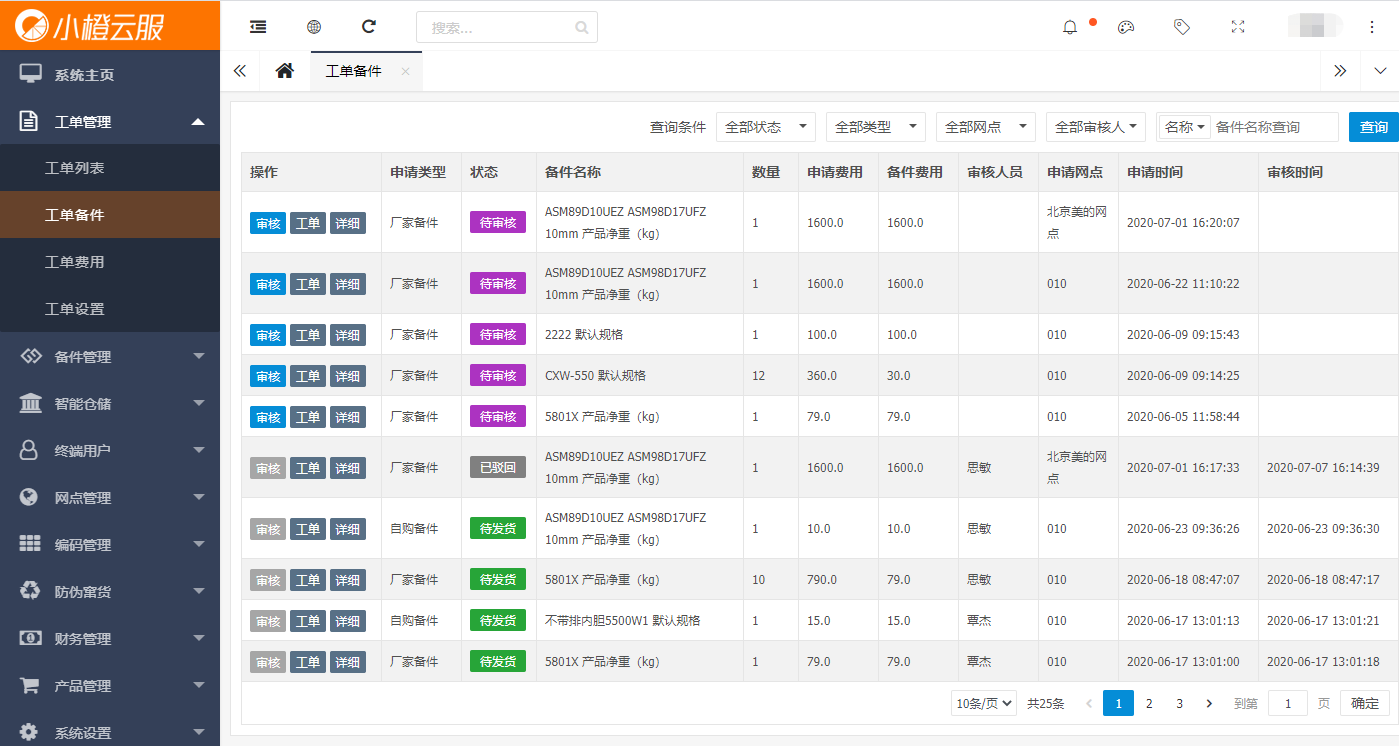Click the 确定 pagination button
This screenshot has width=1399, height=746.
pos(1365,703)
